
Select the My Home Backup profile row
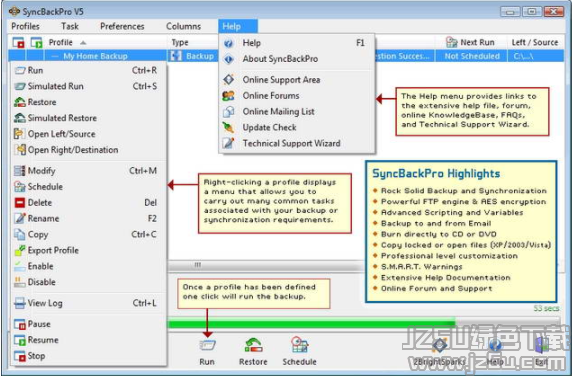pos(95,56)
